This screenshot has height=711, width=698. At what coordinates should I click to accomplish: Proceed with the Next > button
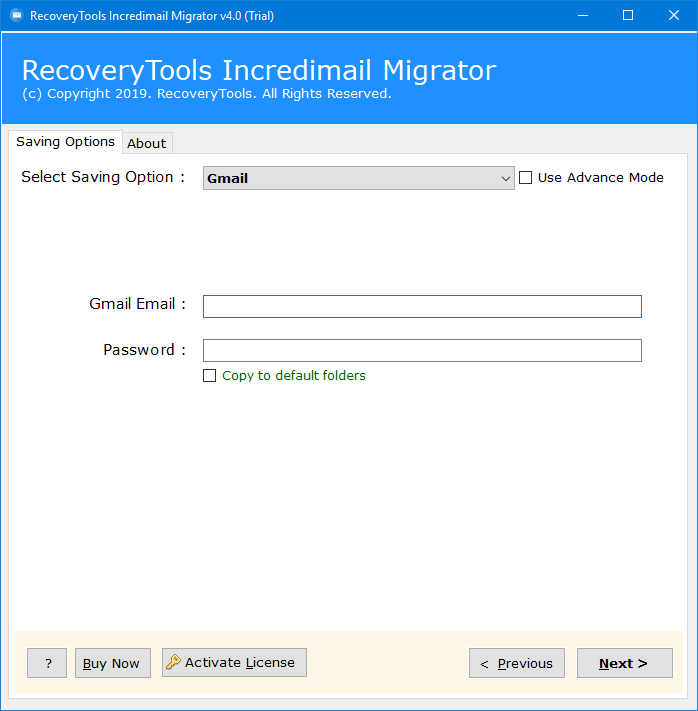(625, 663)
